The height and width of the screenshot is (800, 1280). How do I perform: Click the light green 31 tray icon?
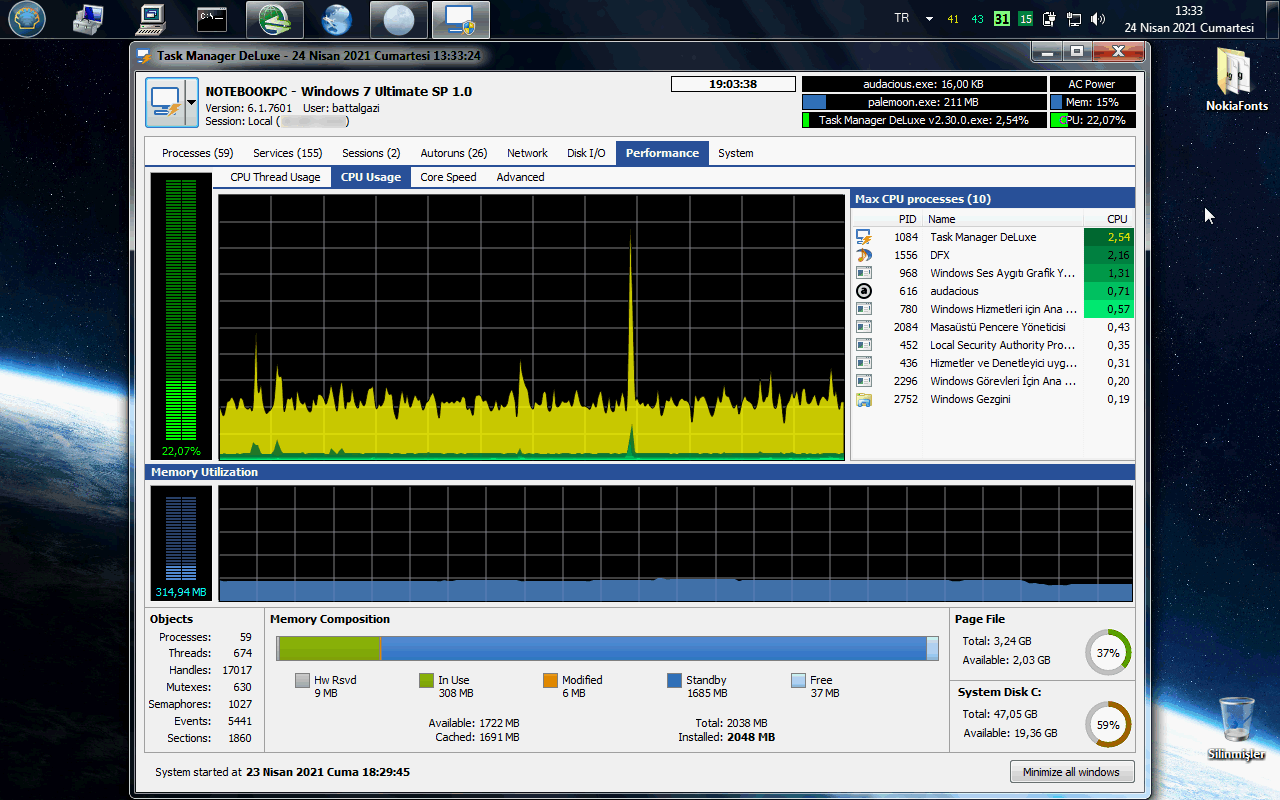[1002, 19]
